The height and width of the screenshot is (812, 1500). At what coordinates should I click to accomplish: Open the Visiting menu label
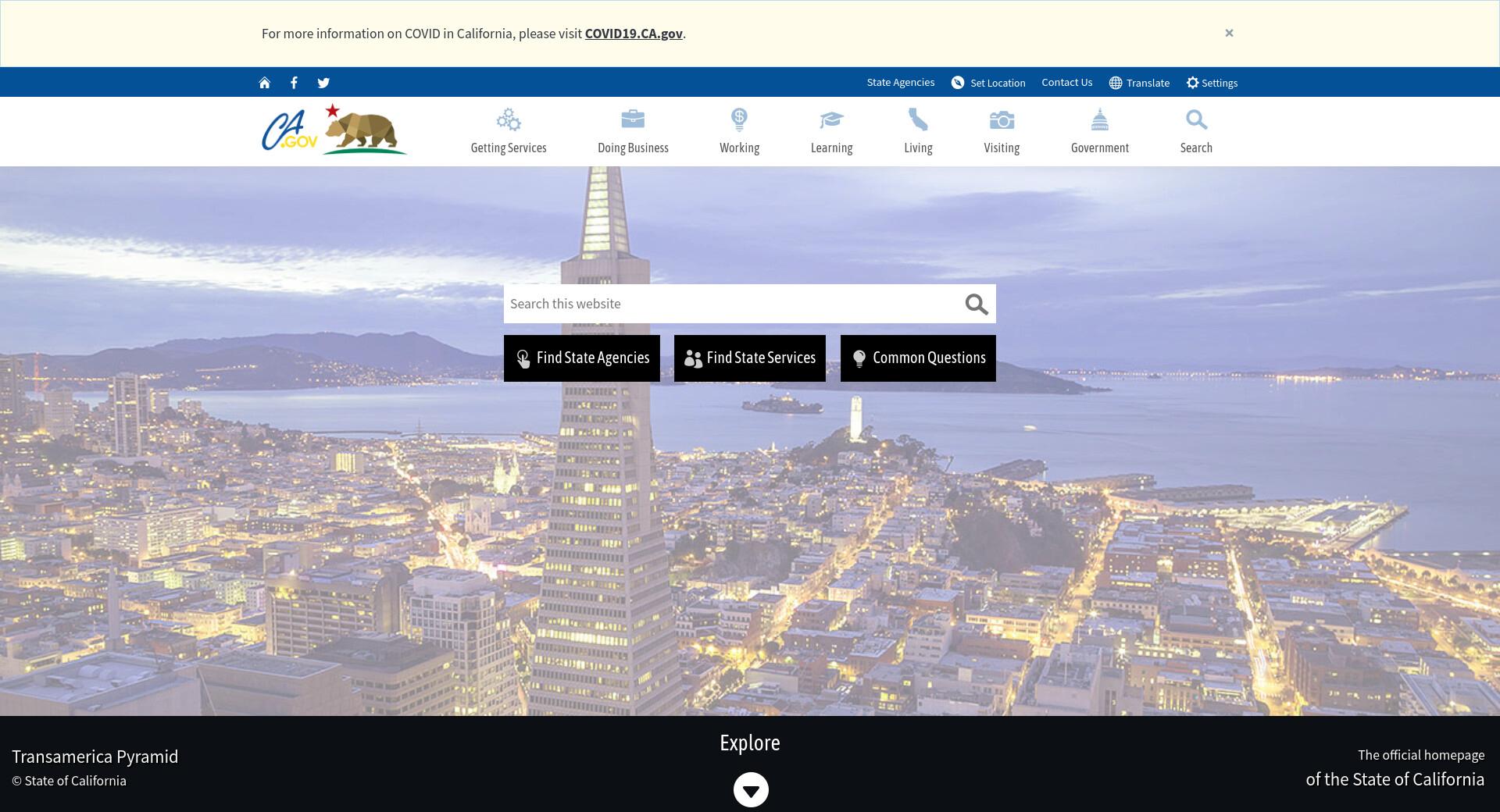coord(1002,148)
